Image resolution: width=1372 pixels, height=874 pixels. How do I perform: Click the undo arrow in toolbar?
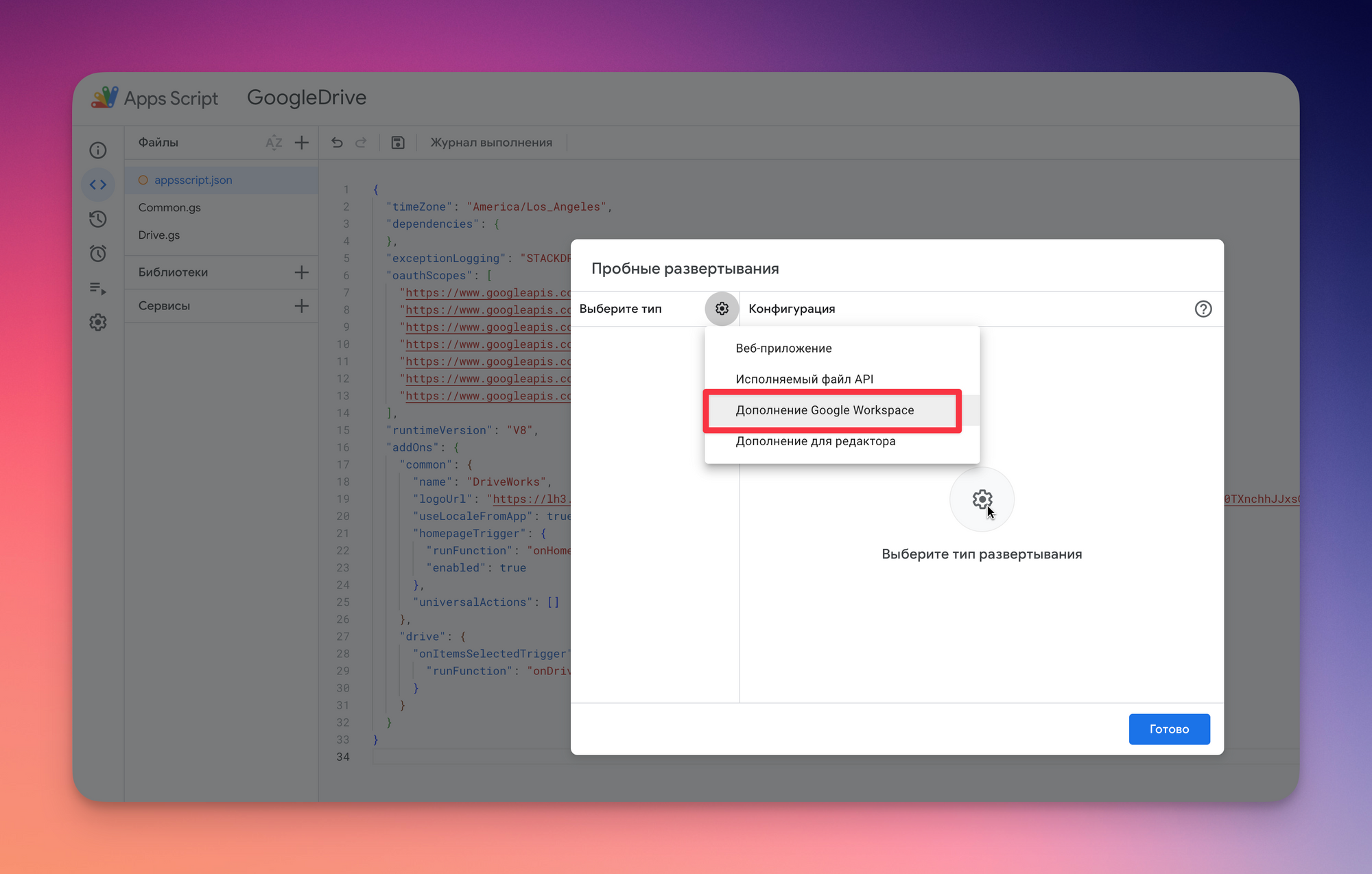(x=337, y=143)
